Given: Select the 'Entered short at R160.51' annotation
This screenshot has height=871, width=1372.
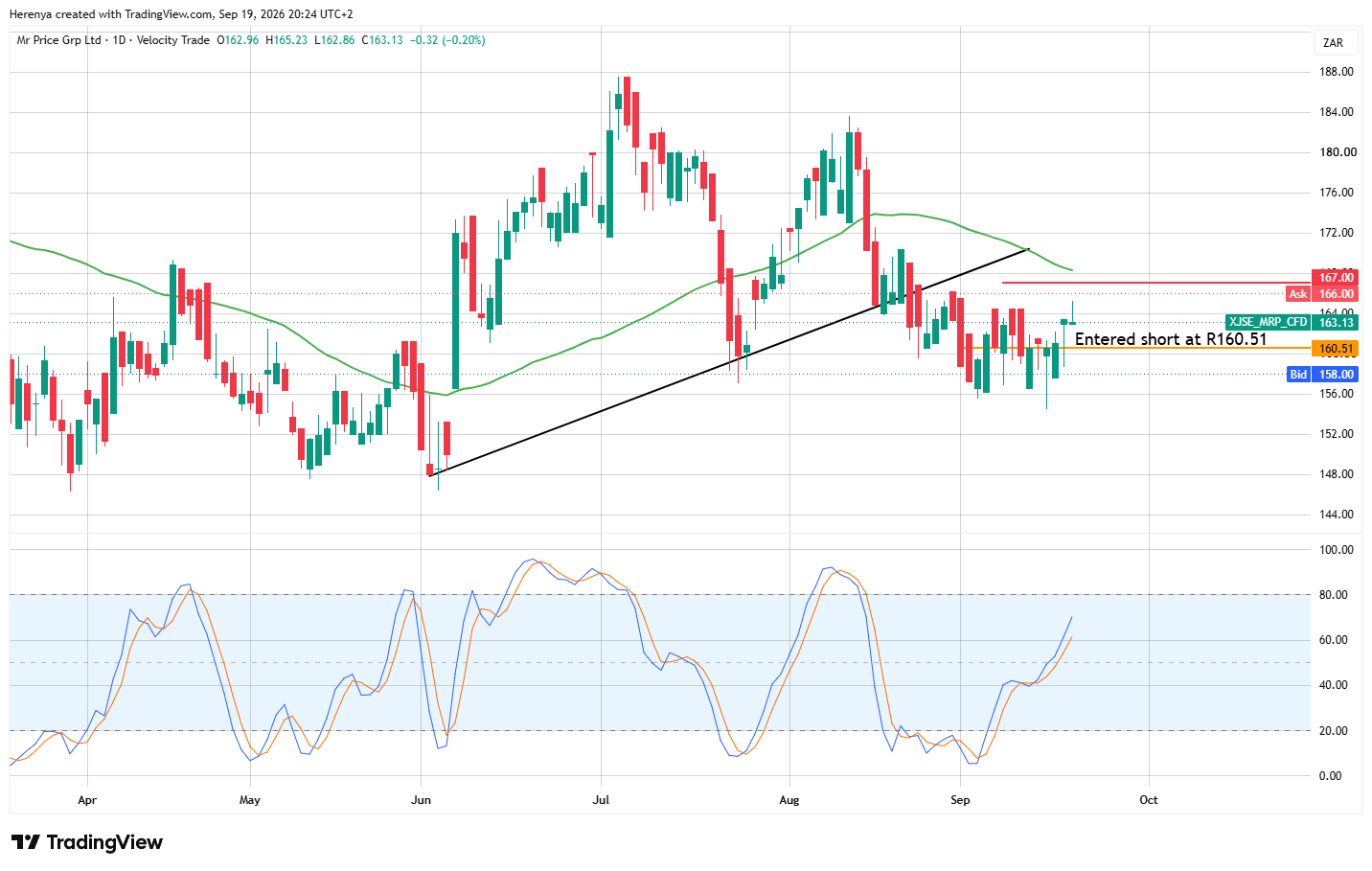Looking at the screenshot, I should [1171, 339].
